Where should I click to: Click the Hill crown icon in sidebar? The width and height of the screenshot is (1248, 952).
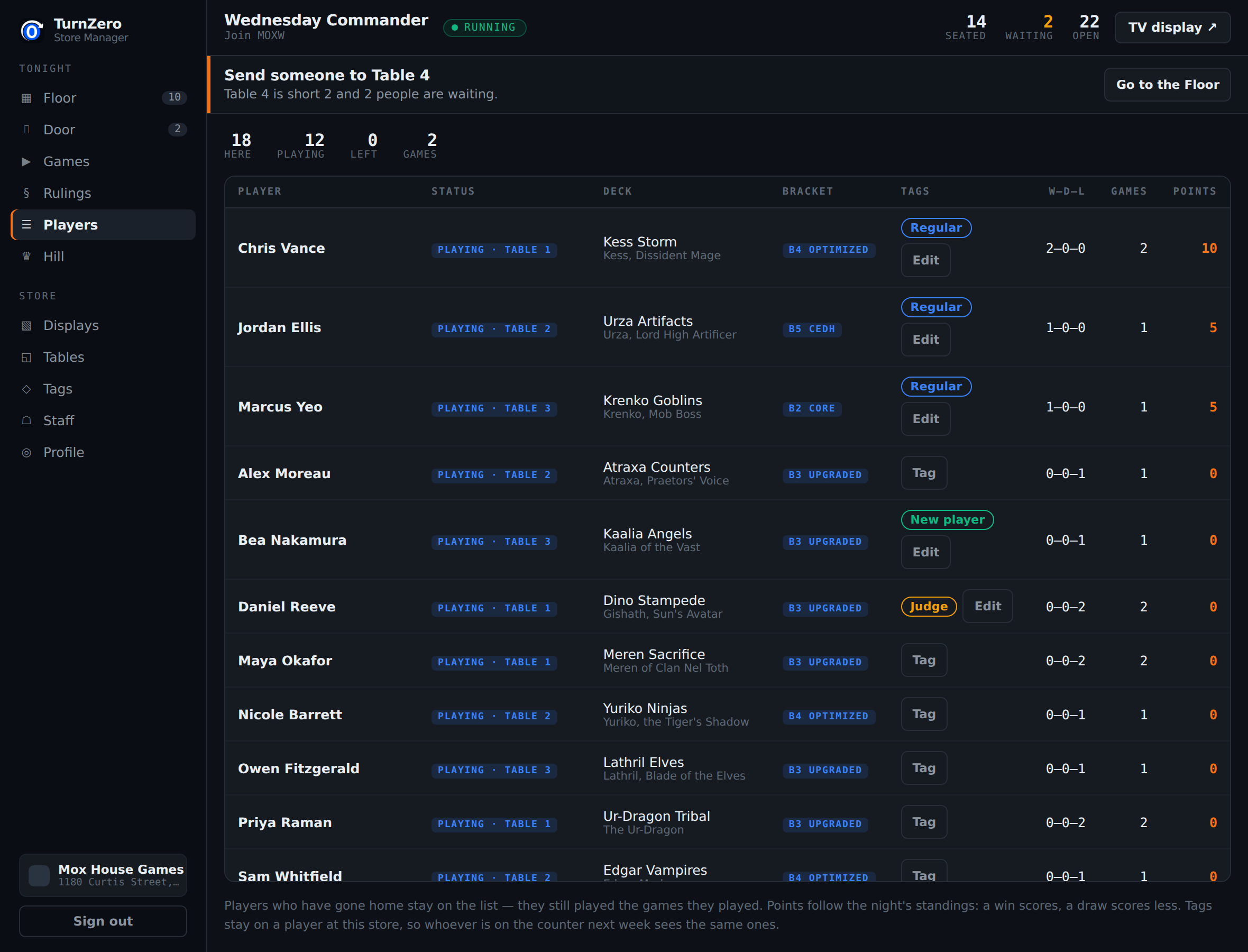(26, 257)
